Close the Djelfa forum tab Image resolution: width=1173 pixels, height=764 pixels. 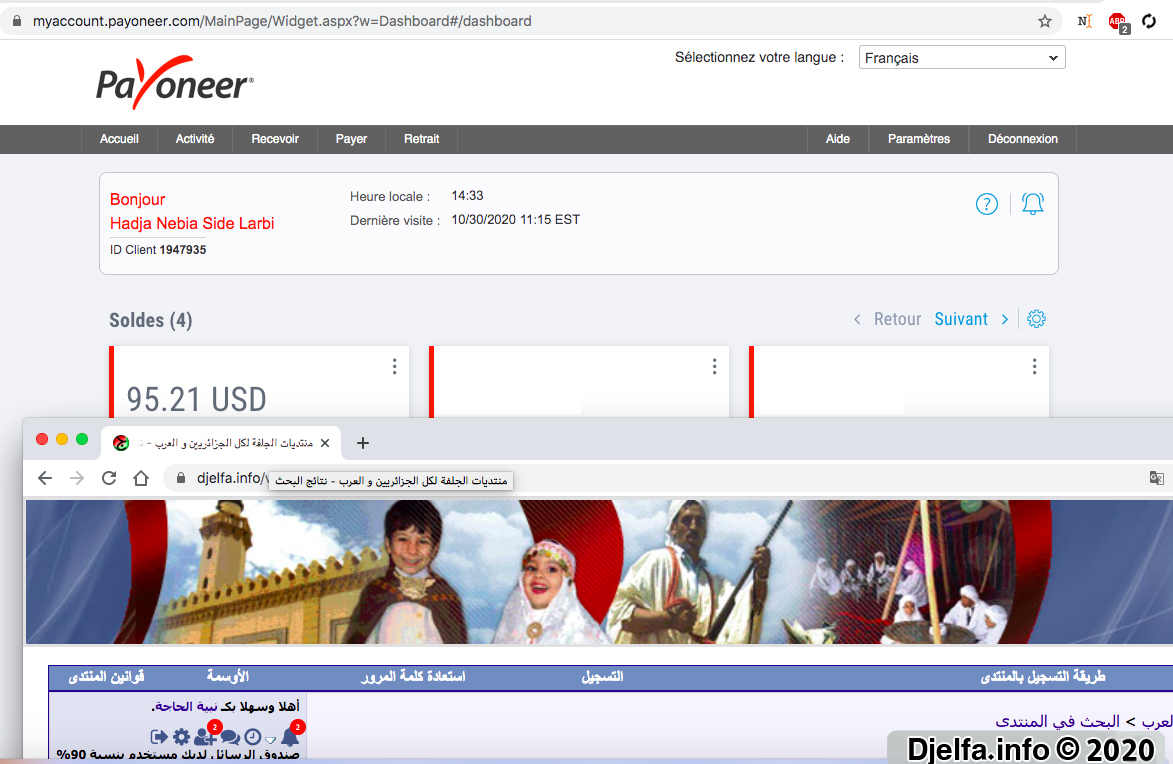pos(325,443)
